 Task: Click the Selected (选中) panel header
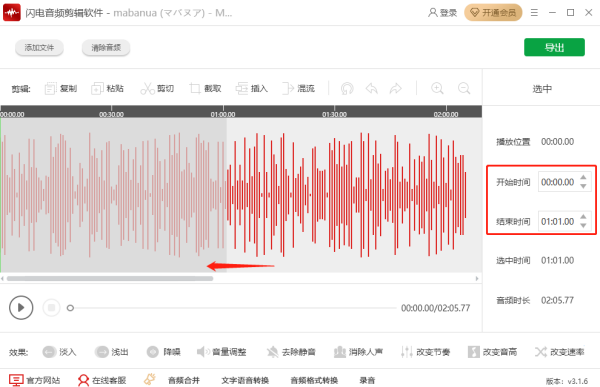[x=542, y=89]
